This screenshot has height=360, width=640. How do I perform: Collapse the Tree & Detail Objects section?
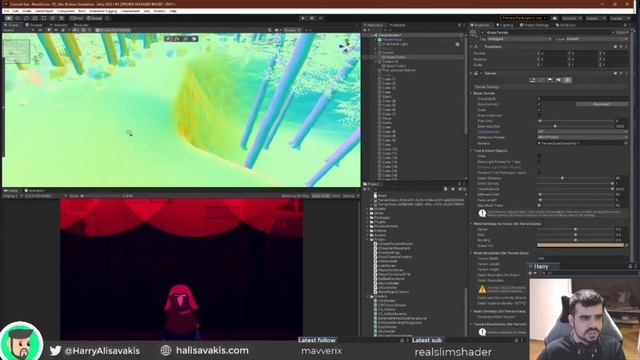471,151
